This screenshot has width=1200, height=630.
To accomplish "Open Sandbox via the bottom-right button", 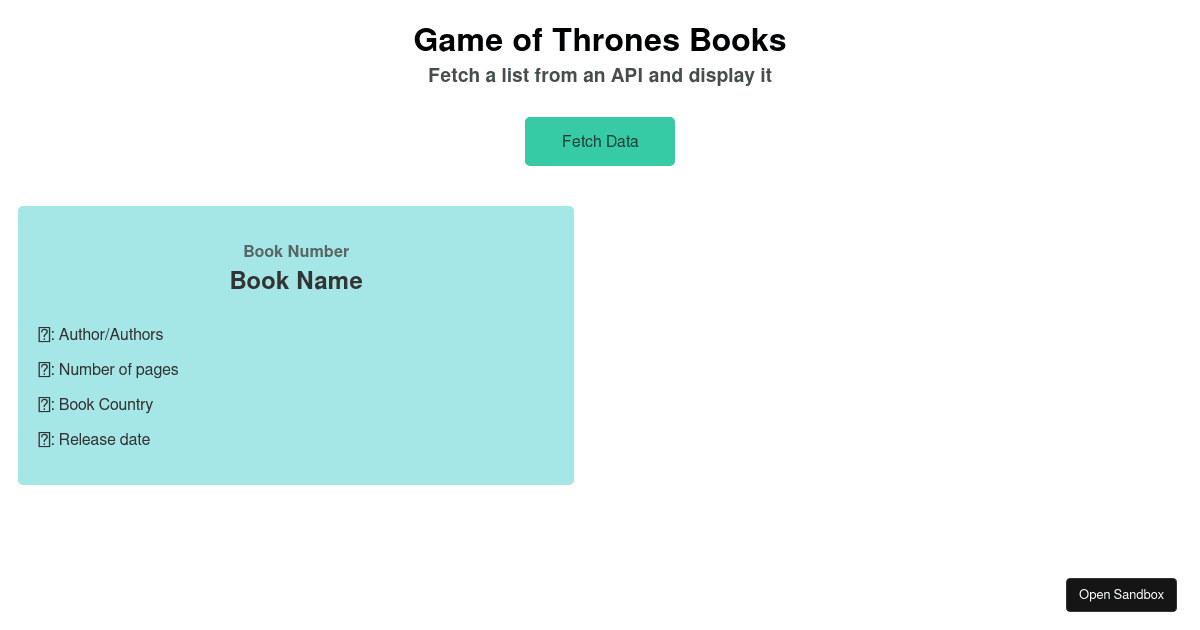I will (x=1121, y=594).
